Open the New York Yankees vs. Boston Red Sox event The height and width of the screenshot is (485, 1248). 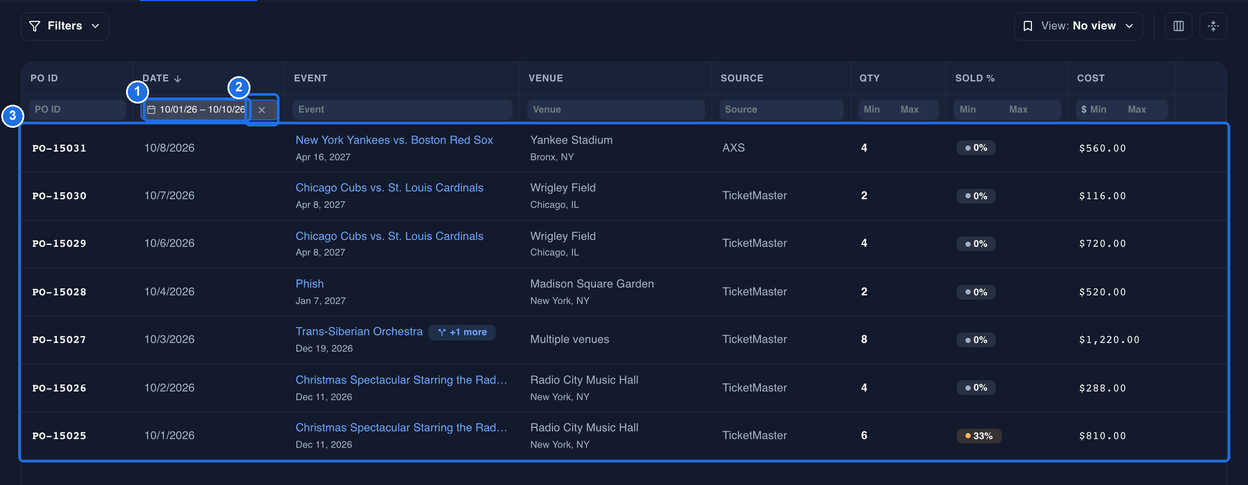tap(394, 140)
